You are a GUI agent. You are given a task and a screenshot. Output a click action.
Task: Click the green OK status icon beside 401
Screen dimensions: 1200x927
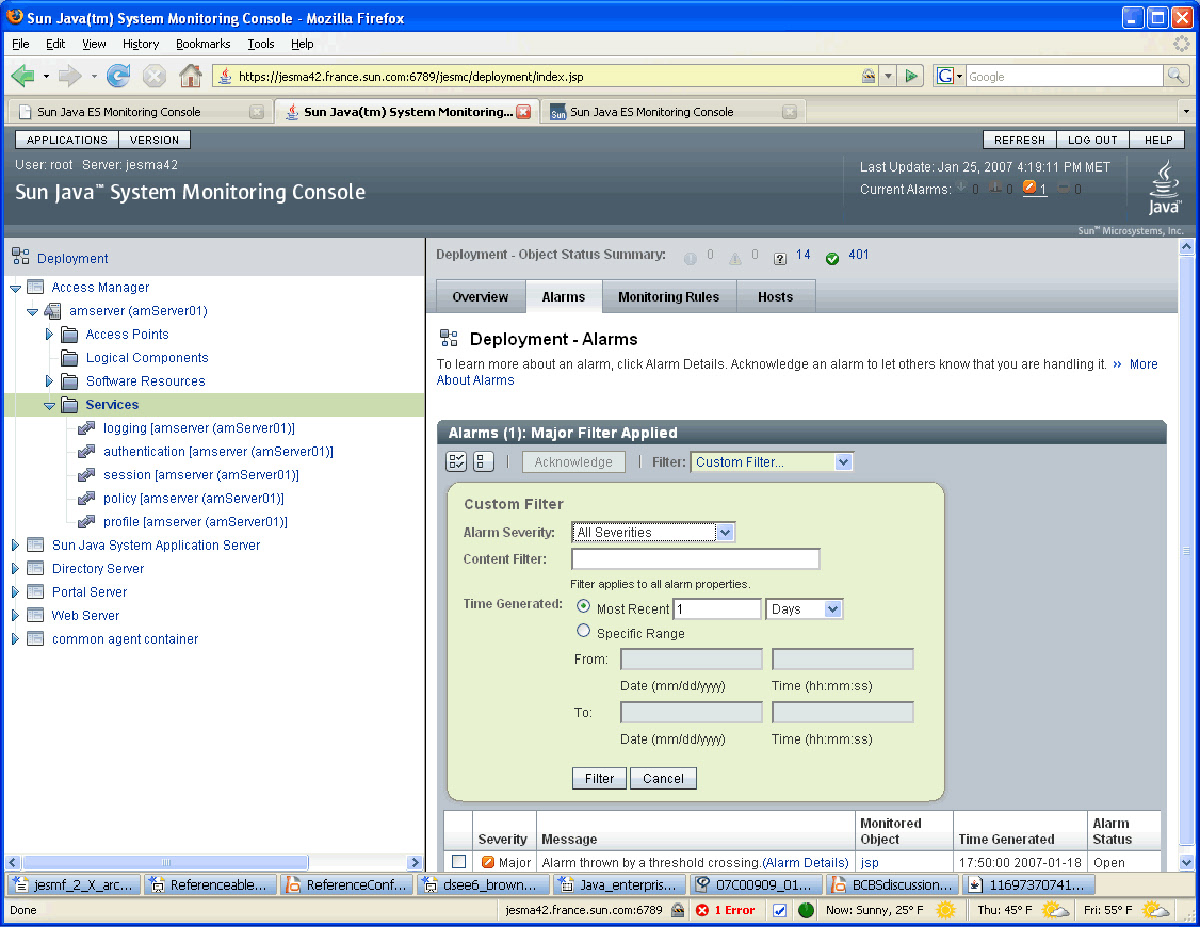(x=832, y=259)
